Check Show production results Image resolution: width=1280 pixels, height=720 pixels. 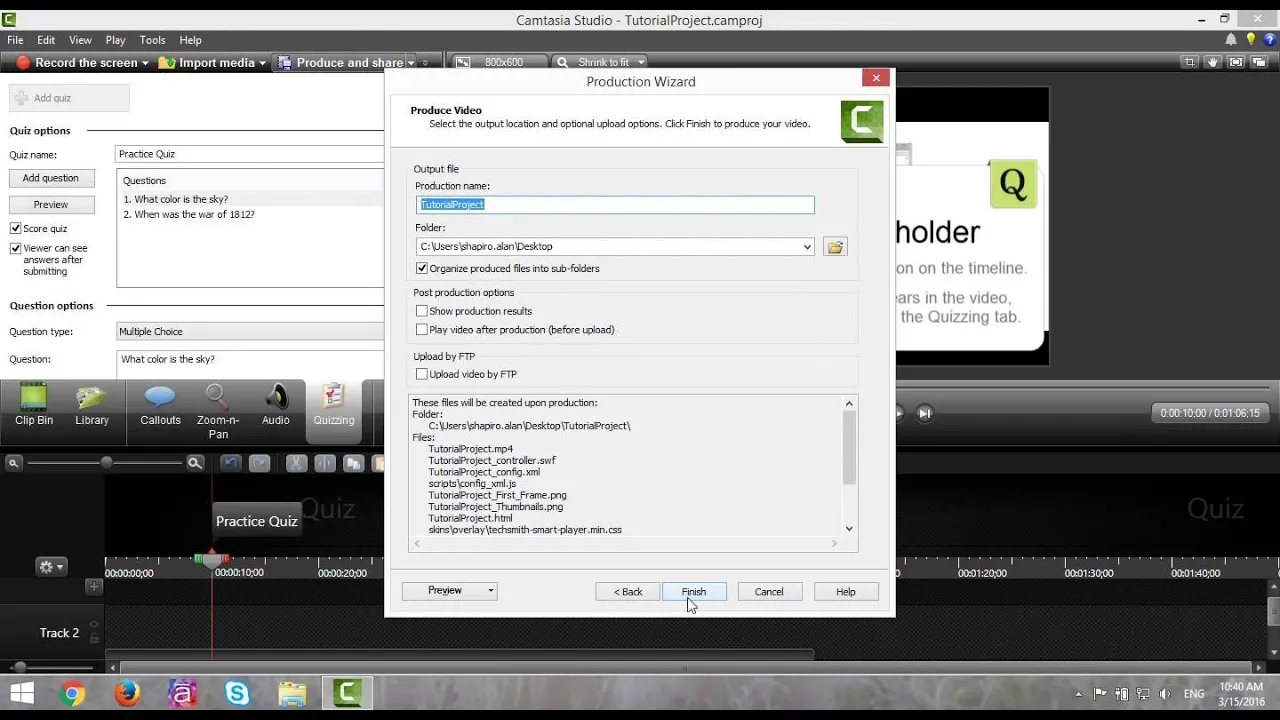[422, 311]
